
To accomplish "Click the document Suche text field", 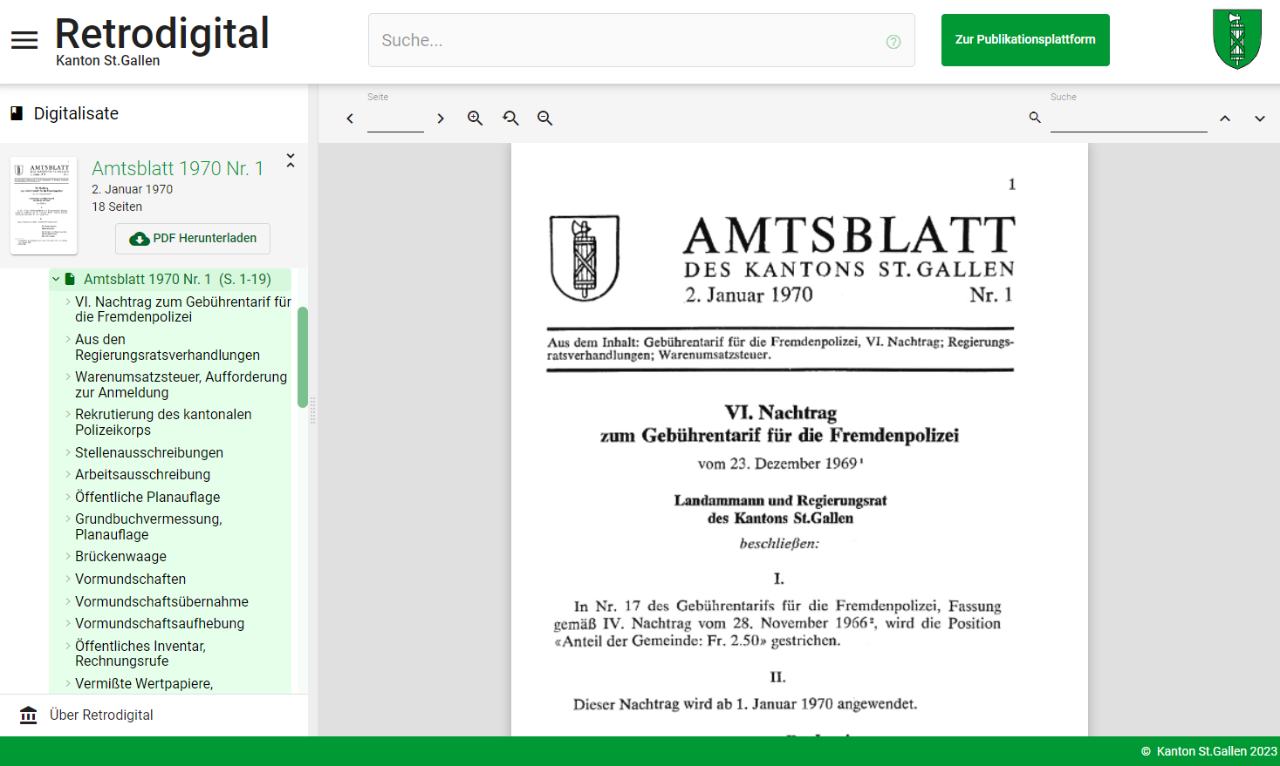I will (x=1128, y=119).
